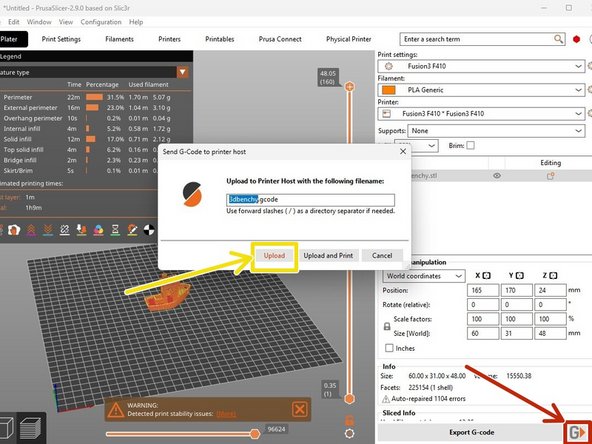Image resolution: width=592 pixels, height=444 pixels.
Task: Close the Send G-Code dialog
Action: click(403, 151)
